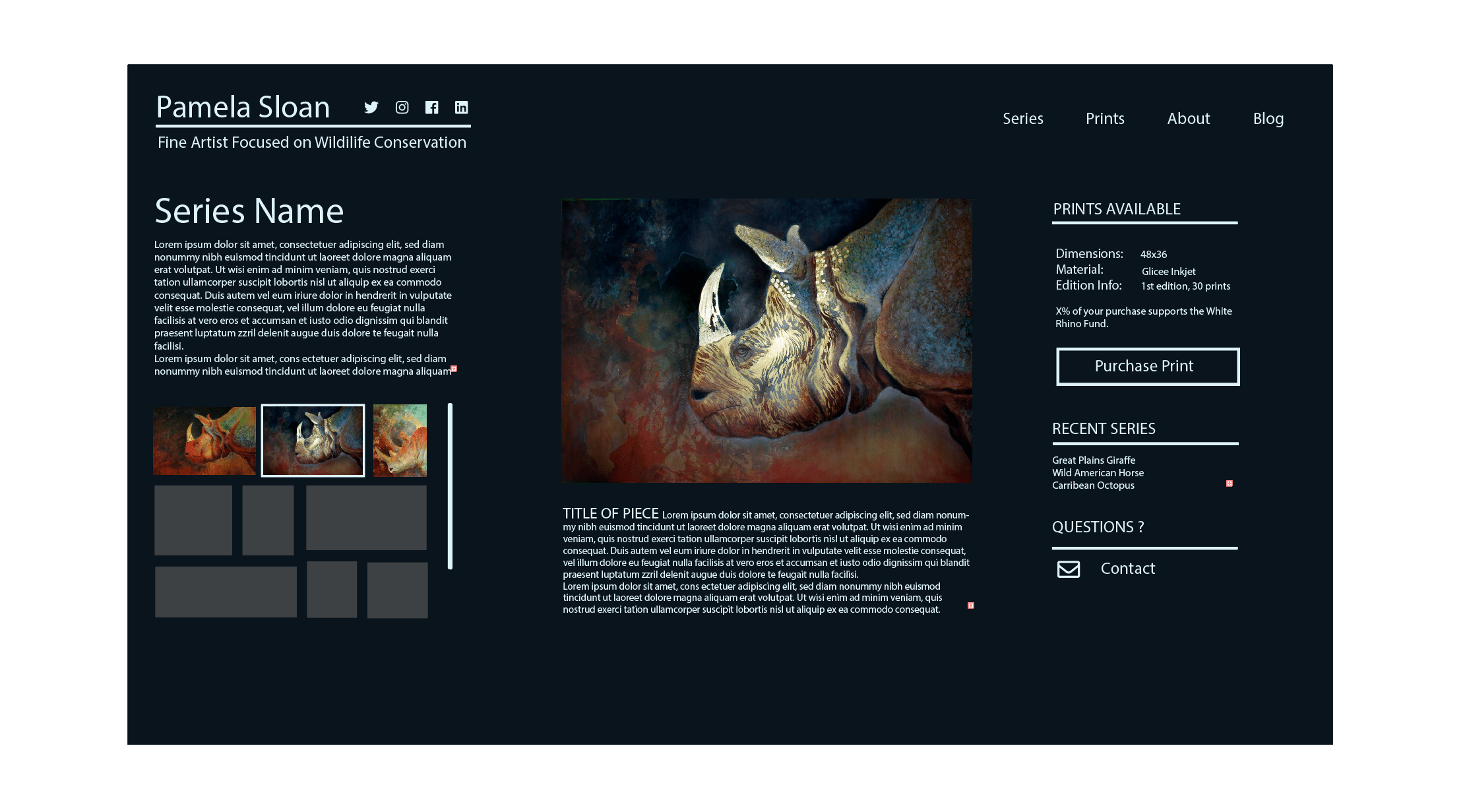Open Wild American Horse series
1467x812 pixels.
[x=1098, y=473]
